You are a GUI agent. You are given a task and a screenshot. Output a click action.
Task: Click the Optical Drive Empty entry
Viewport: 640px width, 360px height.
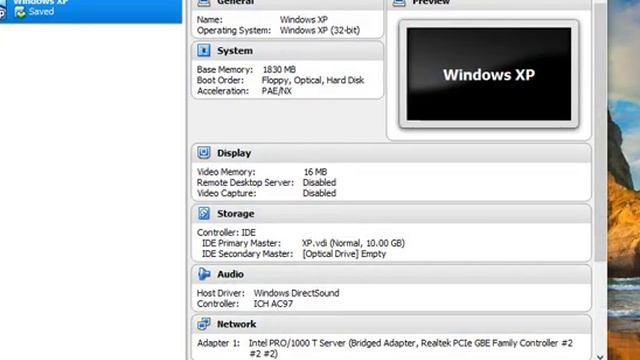pos(344,254)
